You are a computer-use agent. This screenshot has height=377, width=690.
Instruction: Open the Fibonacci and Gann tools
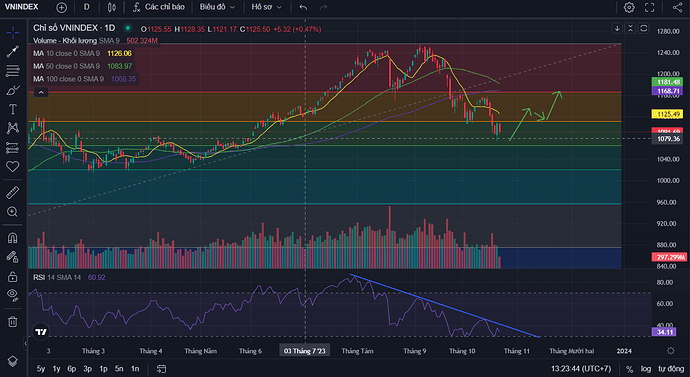tap(13, 70)
